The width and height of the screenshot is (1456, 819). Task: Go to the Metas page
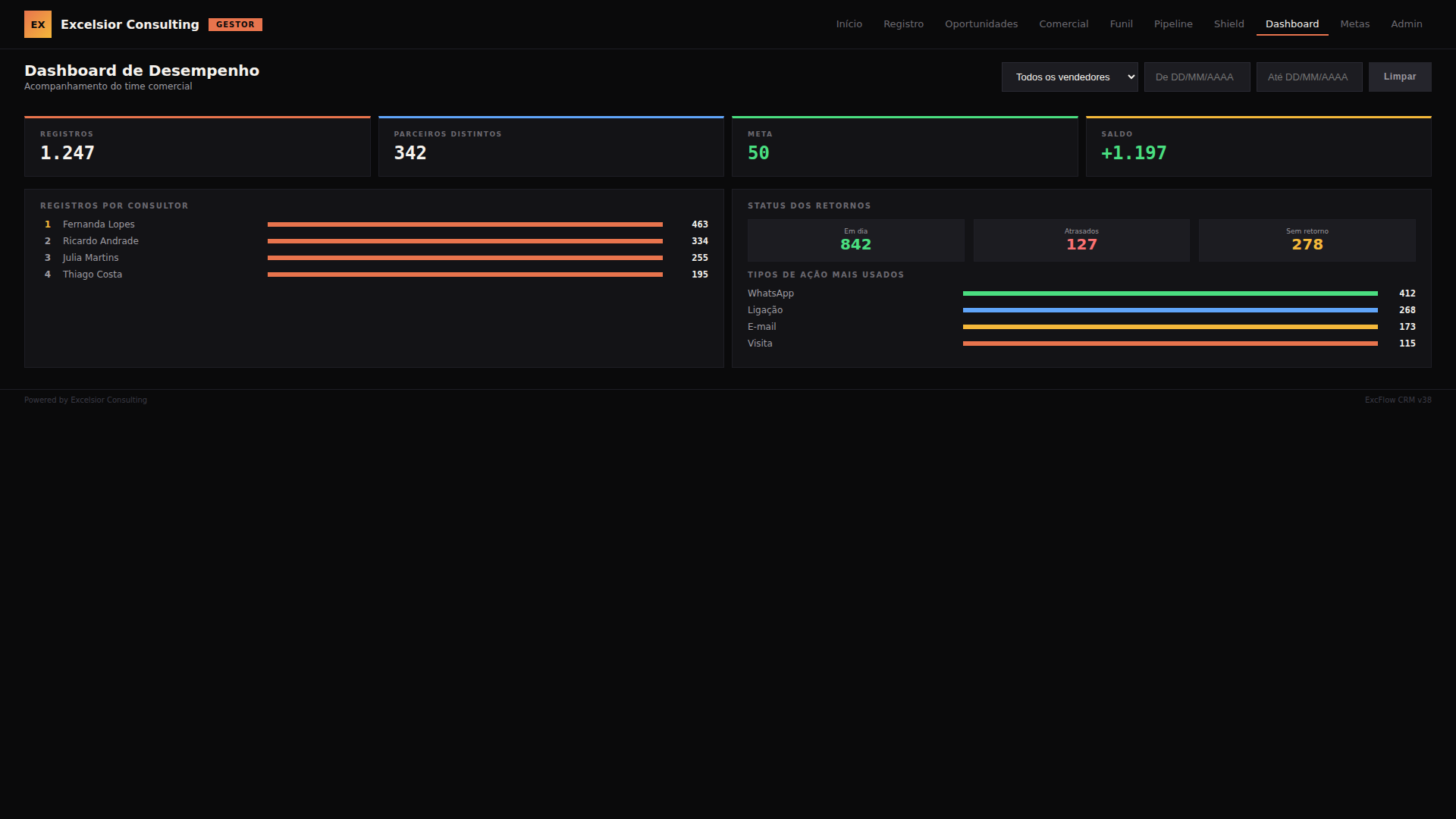pyautogui.click(x=1354, y=24)
